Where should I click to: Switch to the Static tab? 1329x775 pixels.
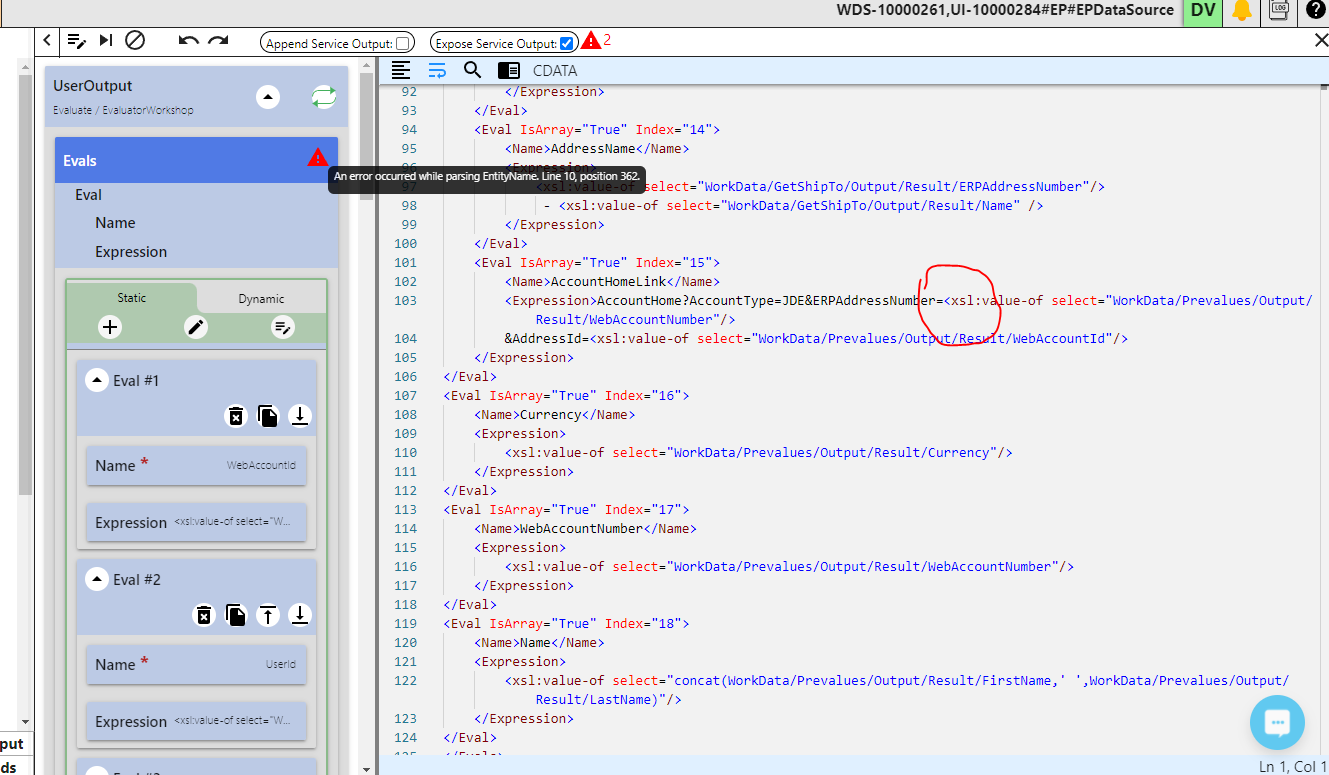pyautogui.click(x=131, y=298)
